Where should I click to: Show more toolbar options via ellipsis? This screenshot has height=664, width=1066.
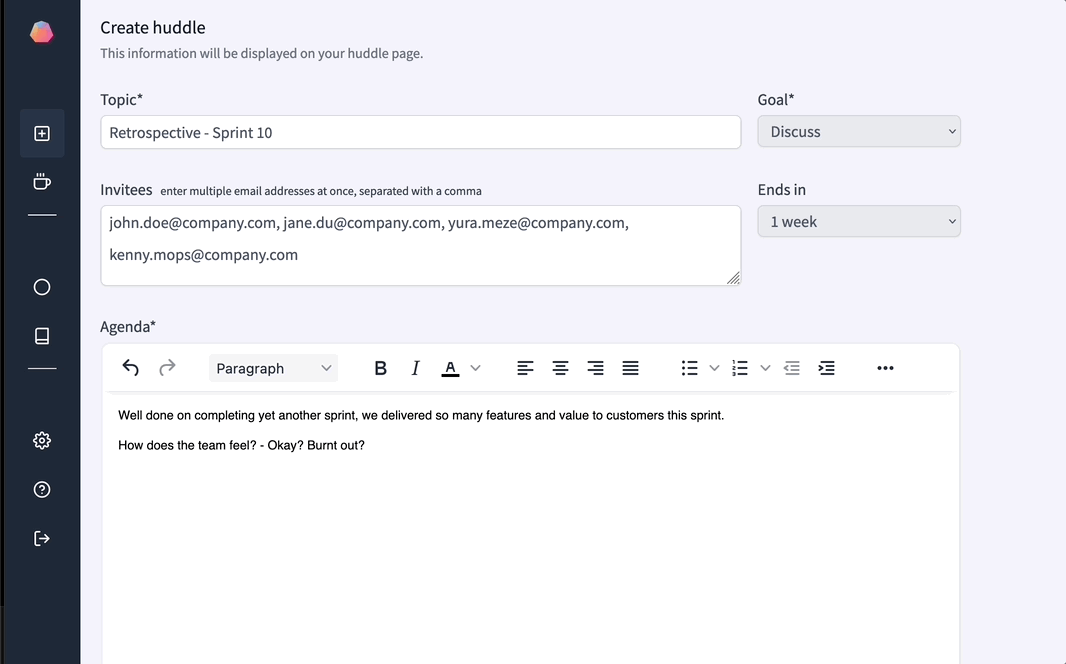coord(885,368)
